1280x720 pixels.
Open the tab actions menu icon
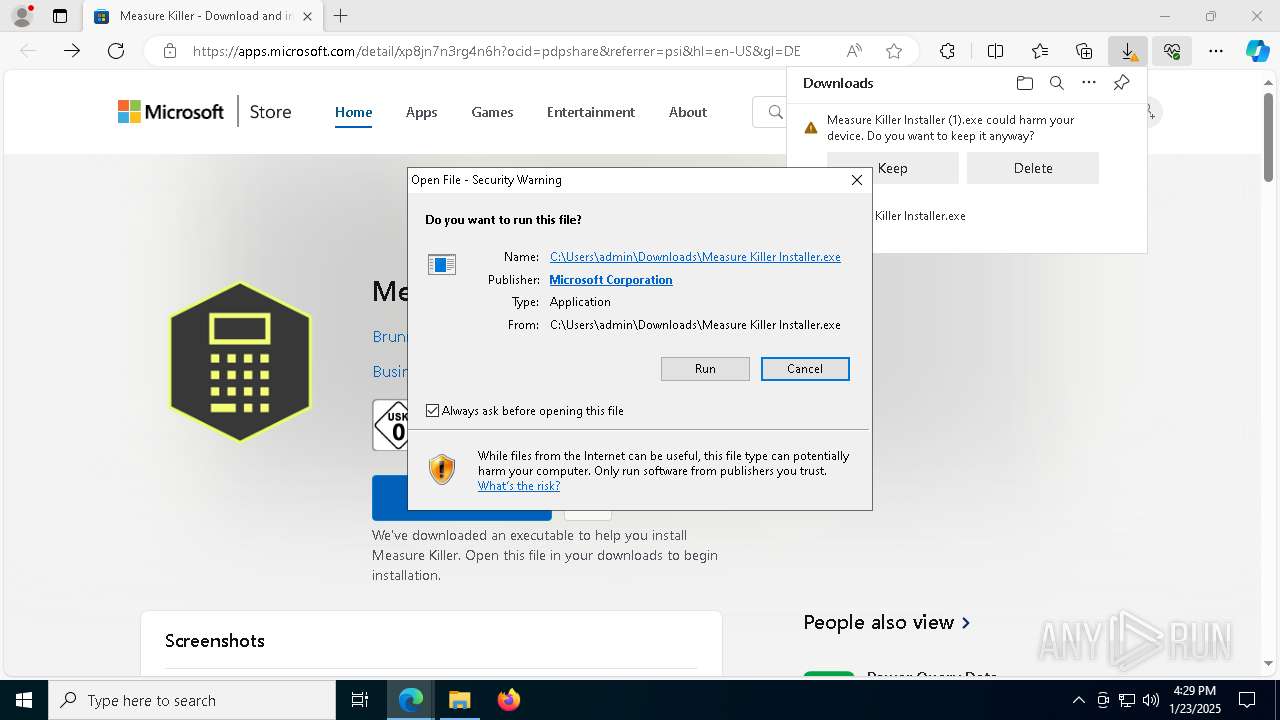coord(60,16)
